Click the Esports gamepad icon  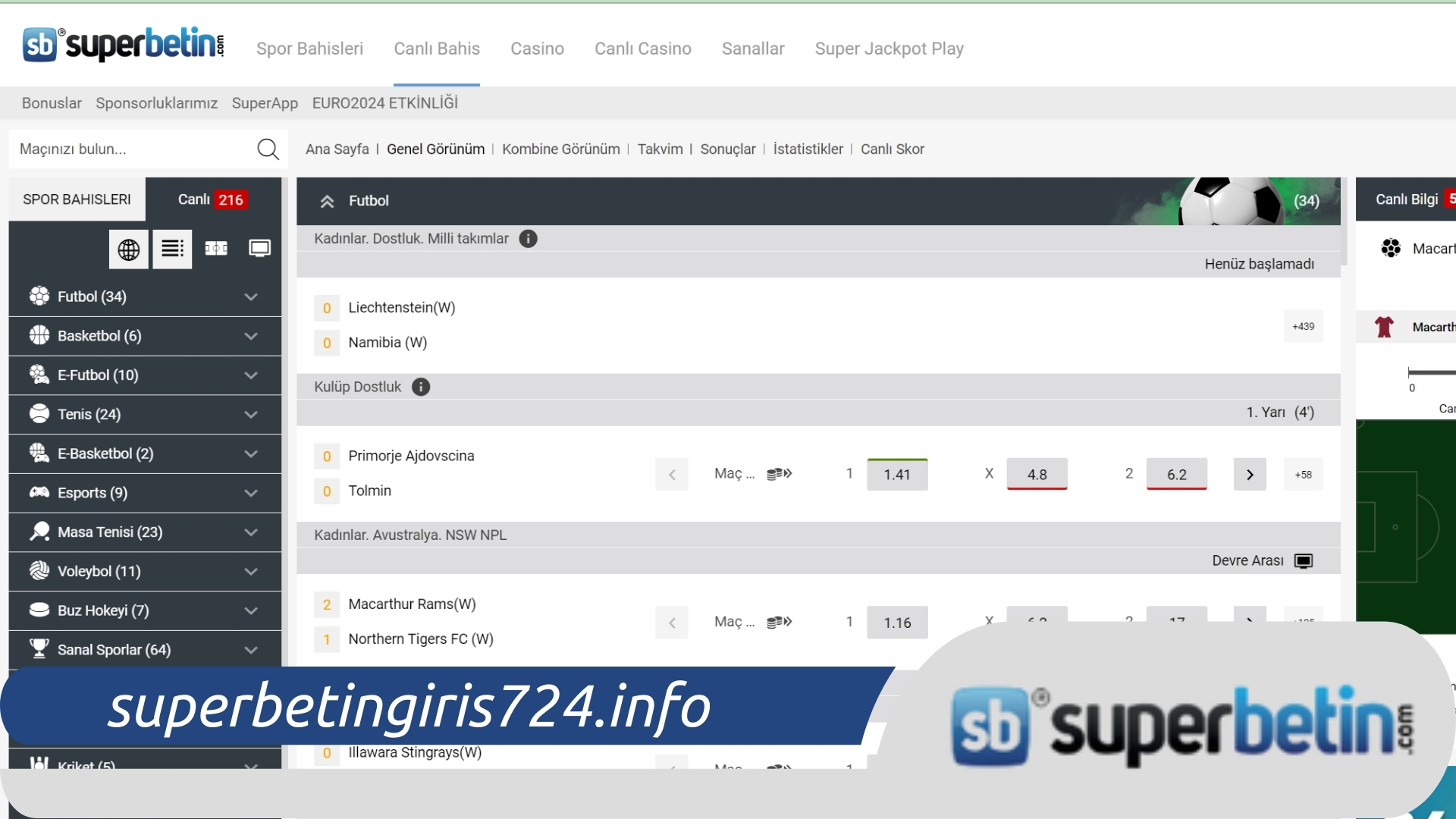tap(39, 493)
